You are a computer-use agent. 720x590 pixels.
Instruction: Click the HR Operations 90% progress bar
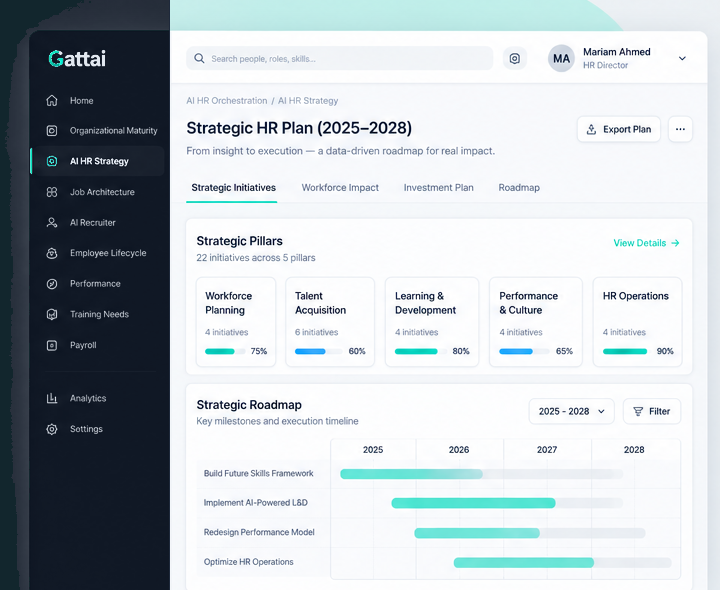click(627, 351)
